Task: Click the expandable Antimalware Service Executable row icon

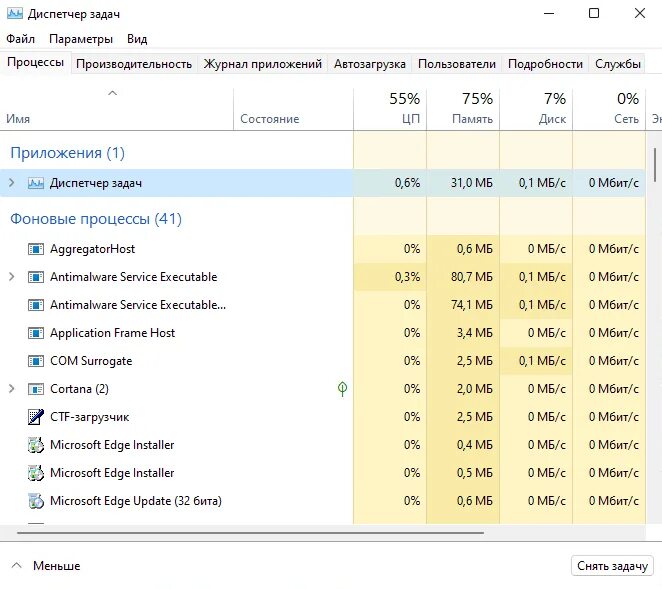Action: [36, 277]
